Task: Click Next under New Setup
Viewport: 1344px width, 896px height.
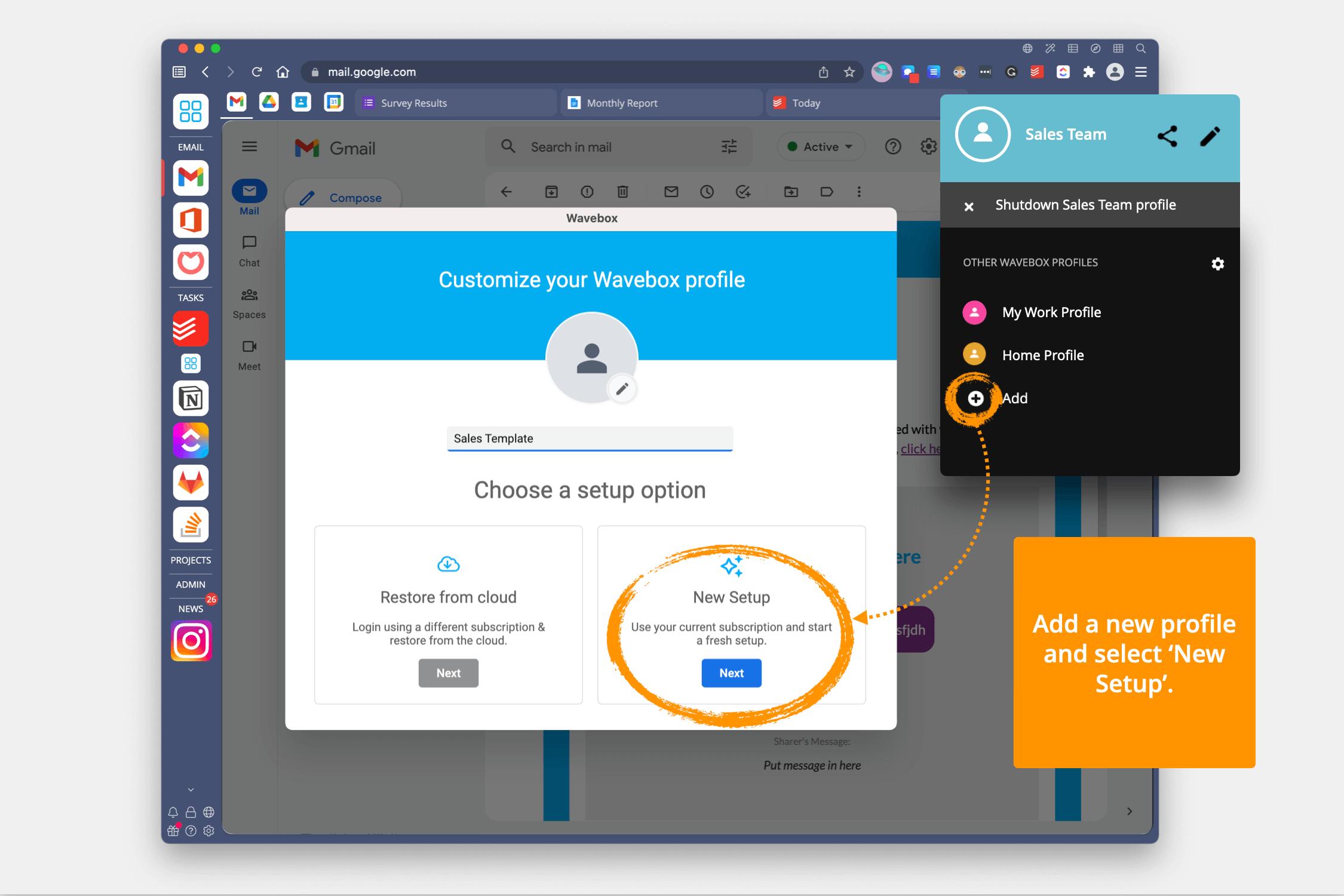Action: [731, 673]
